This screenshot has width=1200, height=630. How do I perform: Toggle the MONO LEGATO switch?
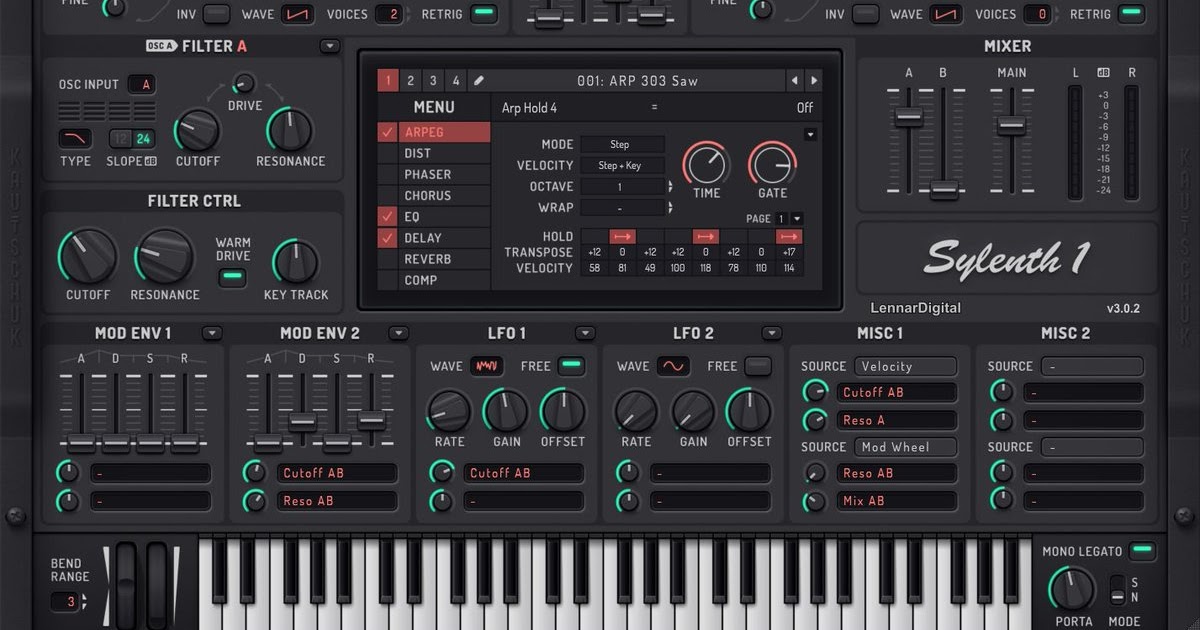[1142, 551]
